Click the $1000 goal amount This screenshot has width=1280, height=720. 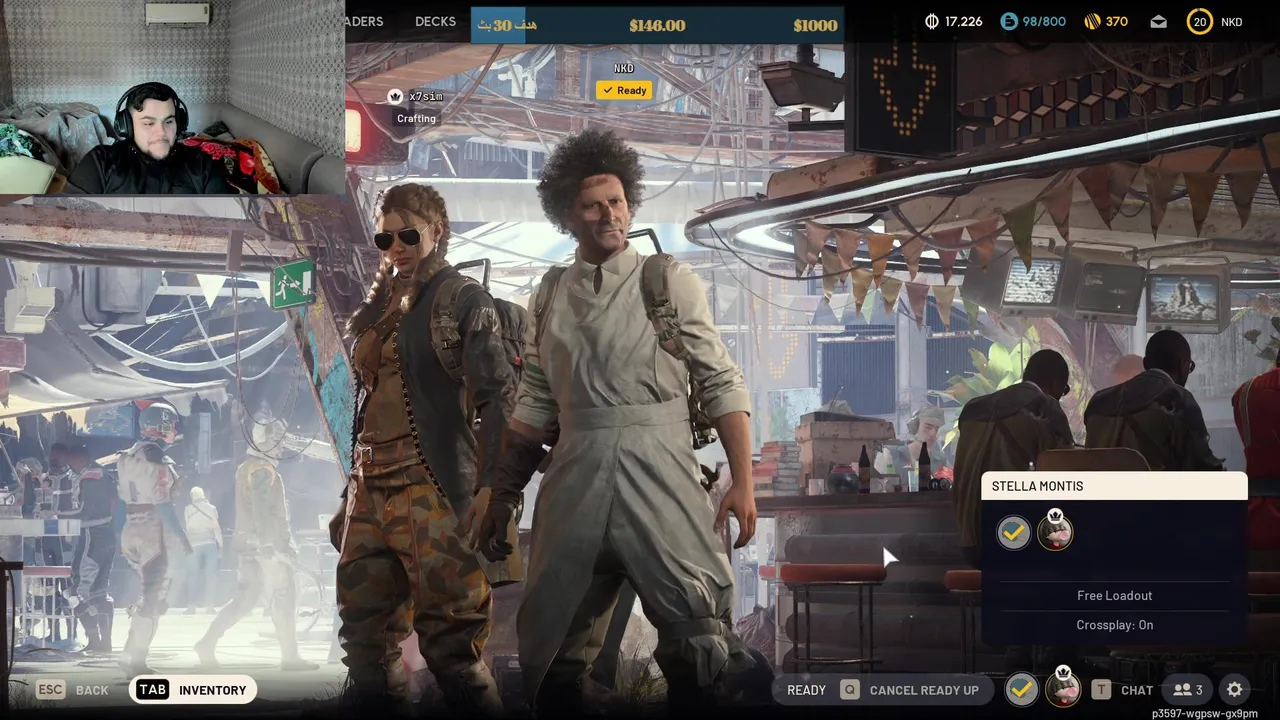pos(815,25)
